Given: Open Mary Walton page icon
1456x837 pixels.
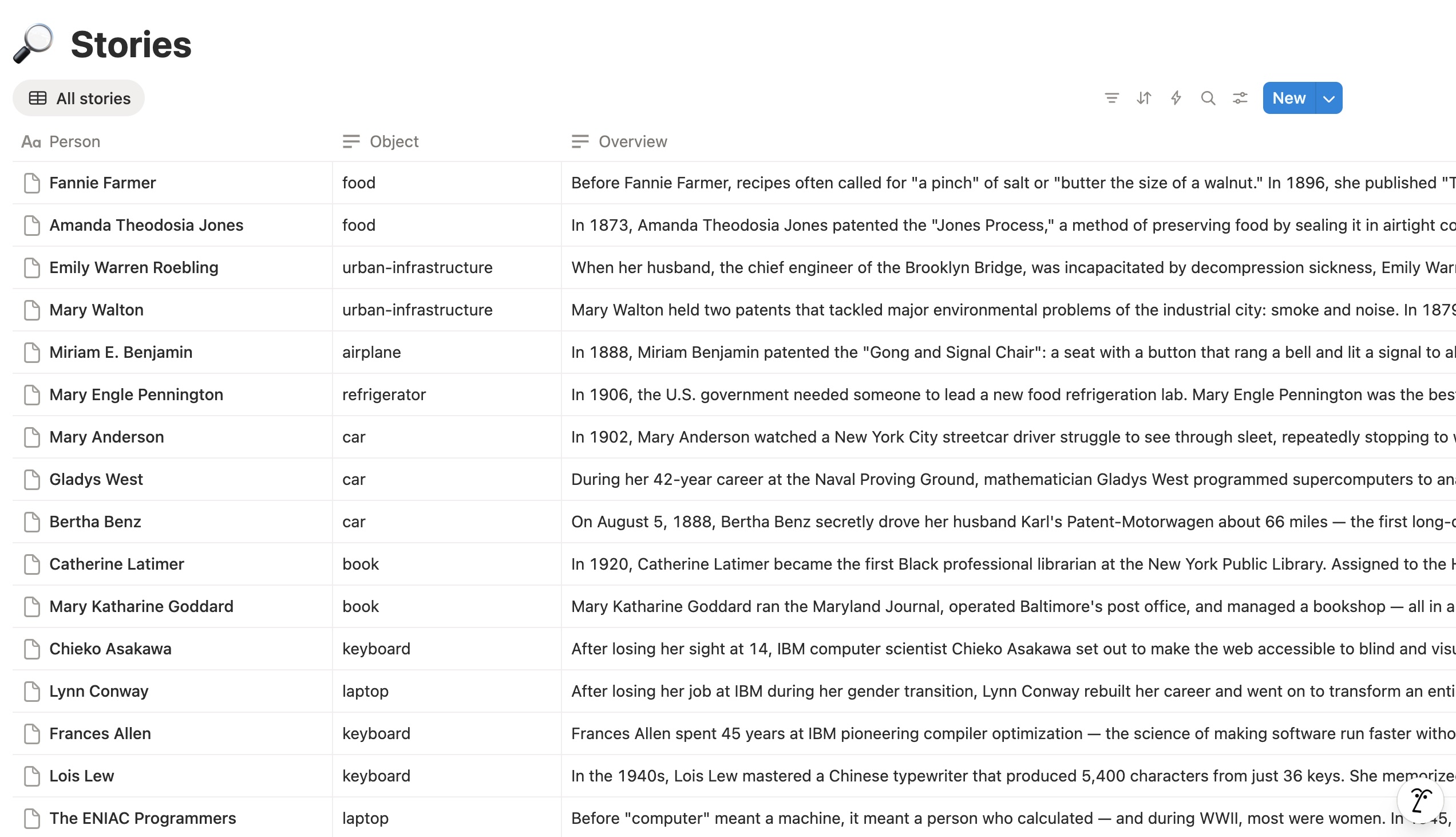Looking at the screenshot, I should pyautogui.click(x=32, y=310).
